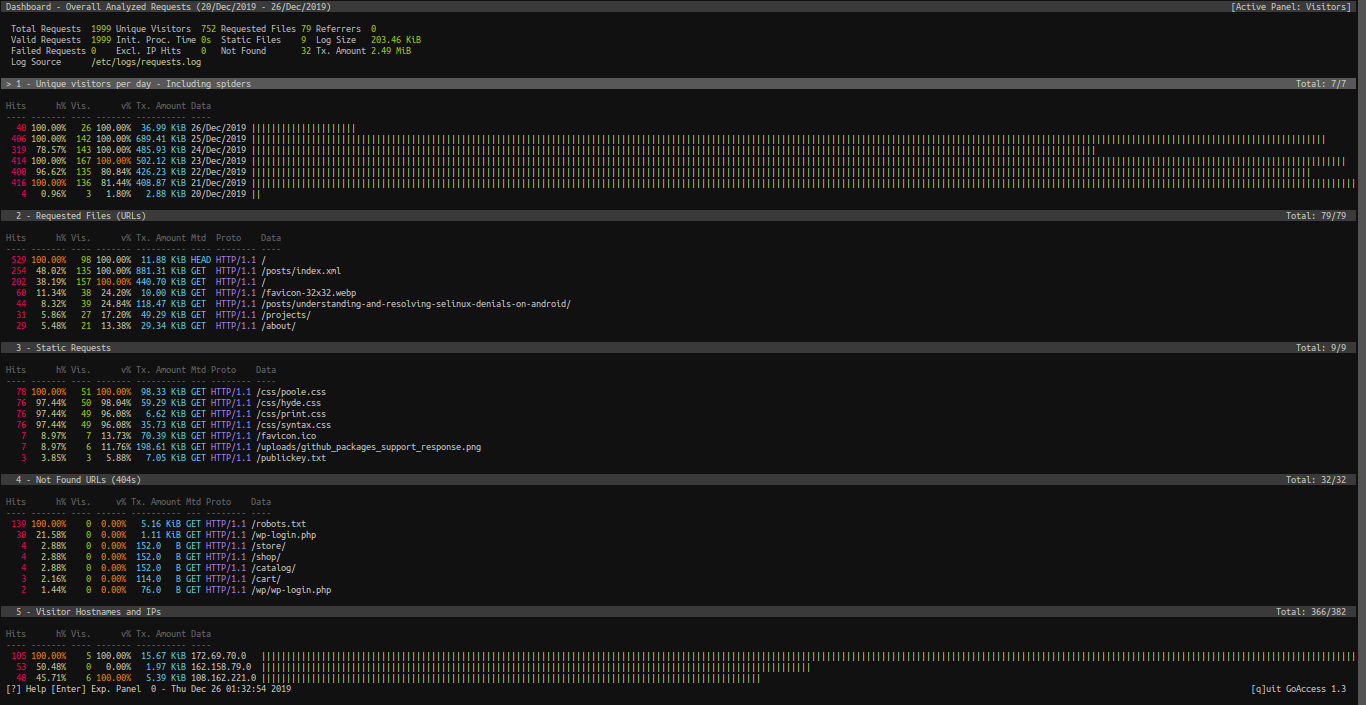
Task: Expand the Requested Files (URLs) panel
Action: [x=80, y=215]
